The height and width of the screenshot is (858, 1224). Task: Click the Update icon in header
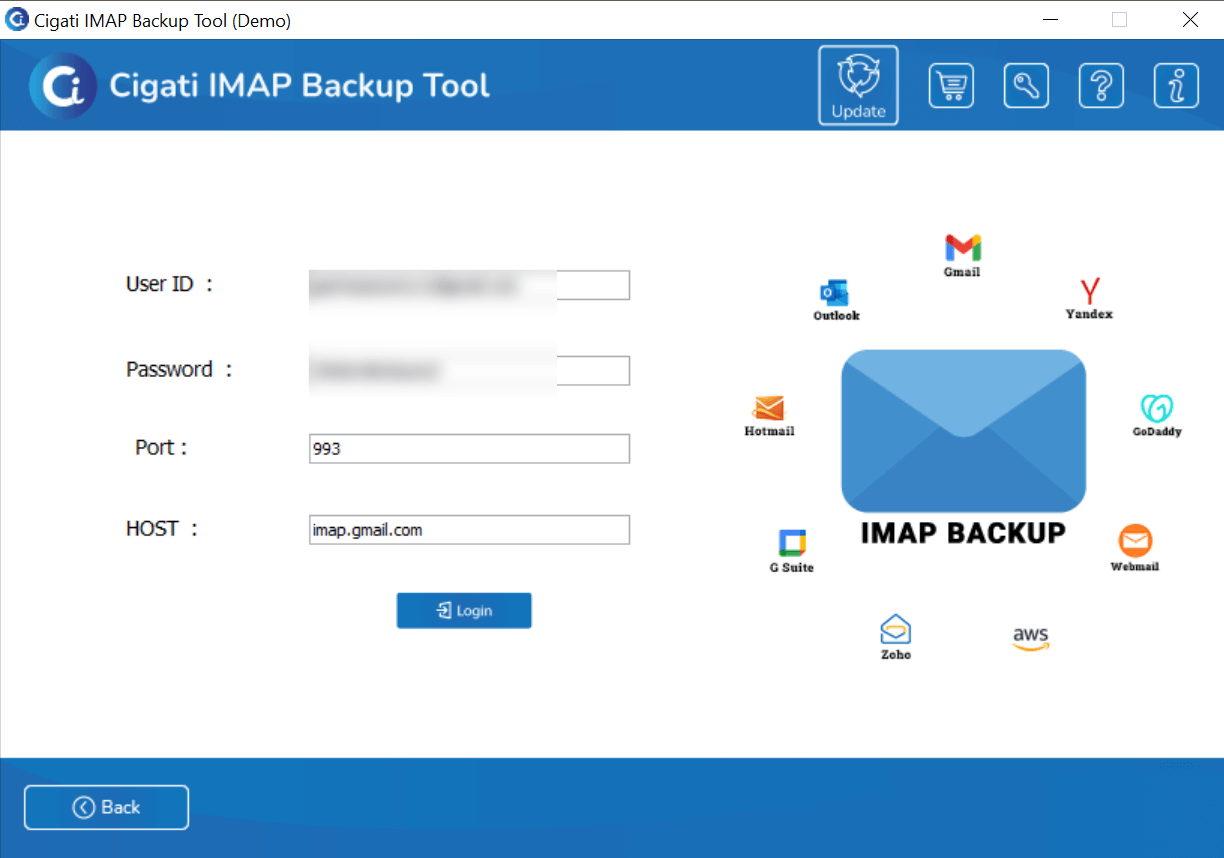point(858,86)
